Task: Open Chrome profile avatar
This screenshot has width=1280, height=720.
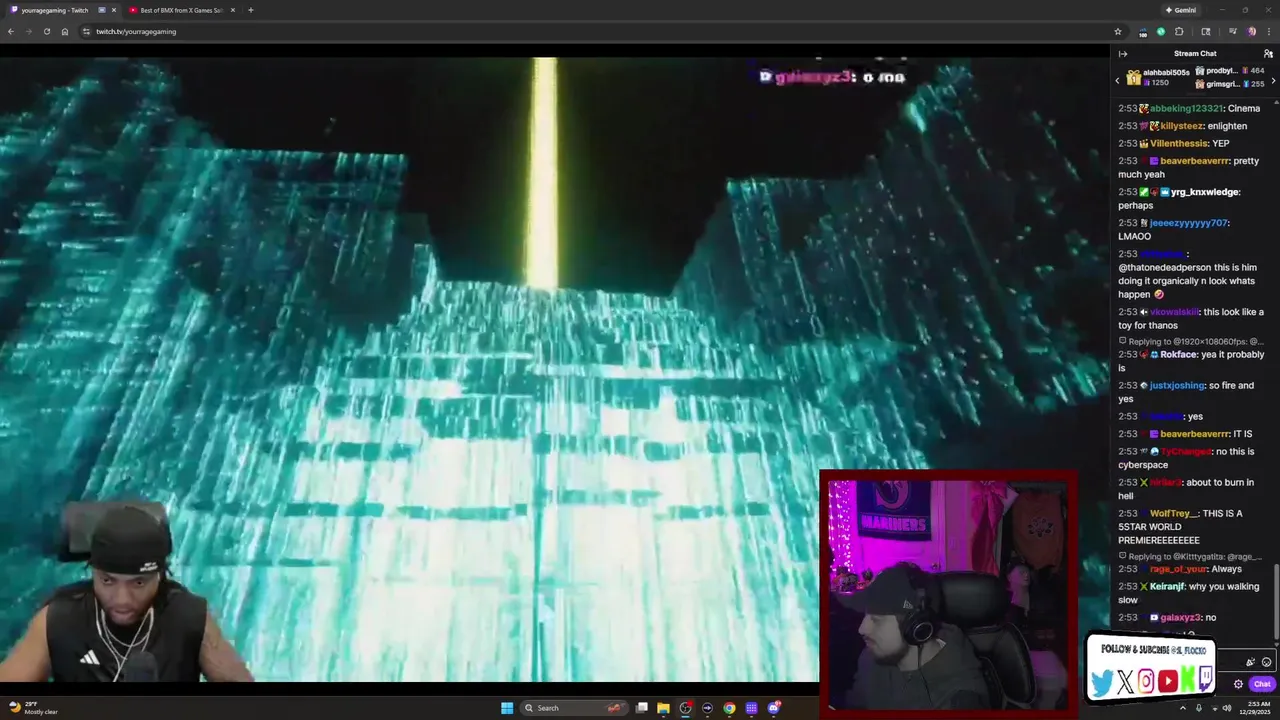Action: (x=1251, y=31)
